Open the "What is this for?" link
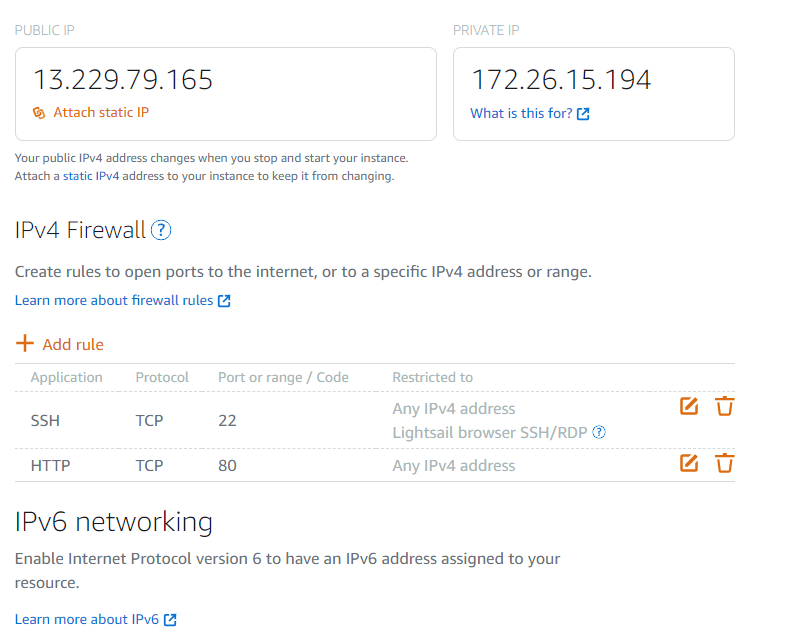The image size is (789, 642). pos(521,114)
